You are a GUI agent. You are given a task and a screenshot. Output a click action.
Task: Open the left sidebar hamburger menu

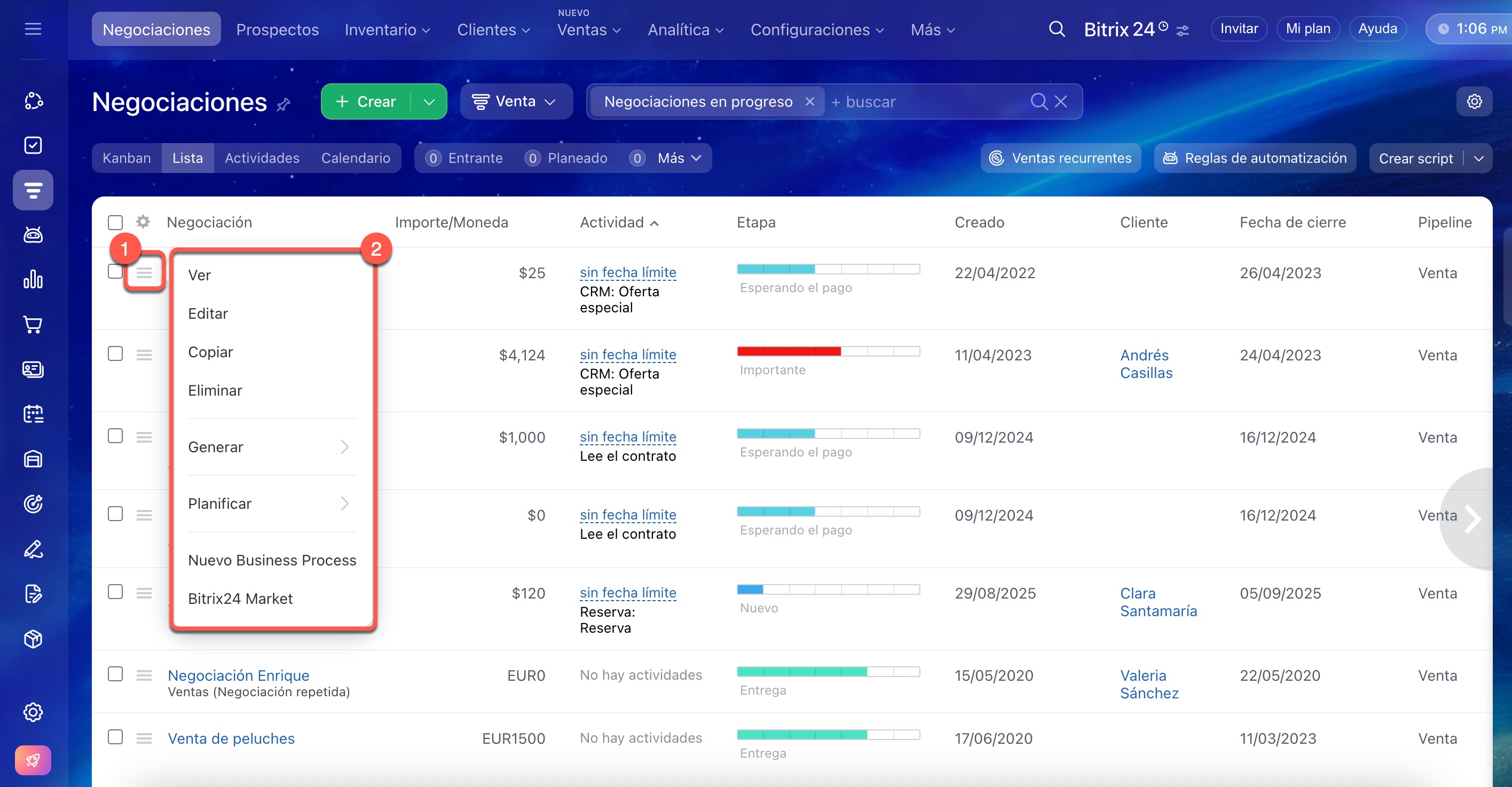[33, 29]
